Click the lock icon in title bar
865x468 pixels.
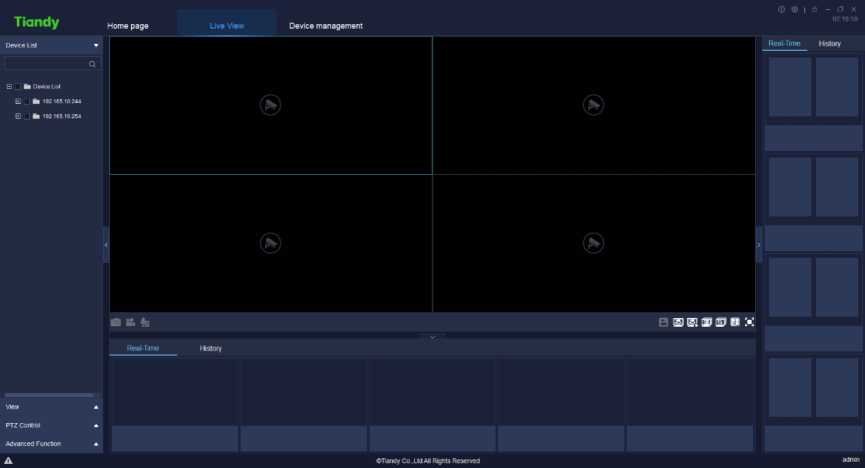tap(814, 9)
